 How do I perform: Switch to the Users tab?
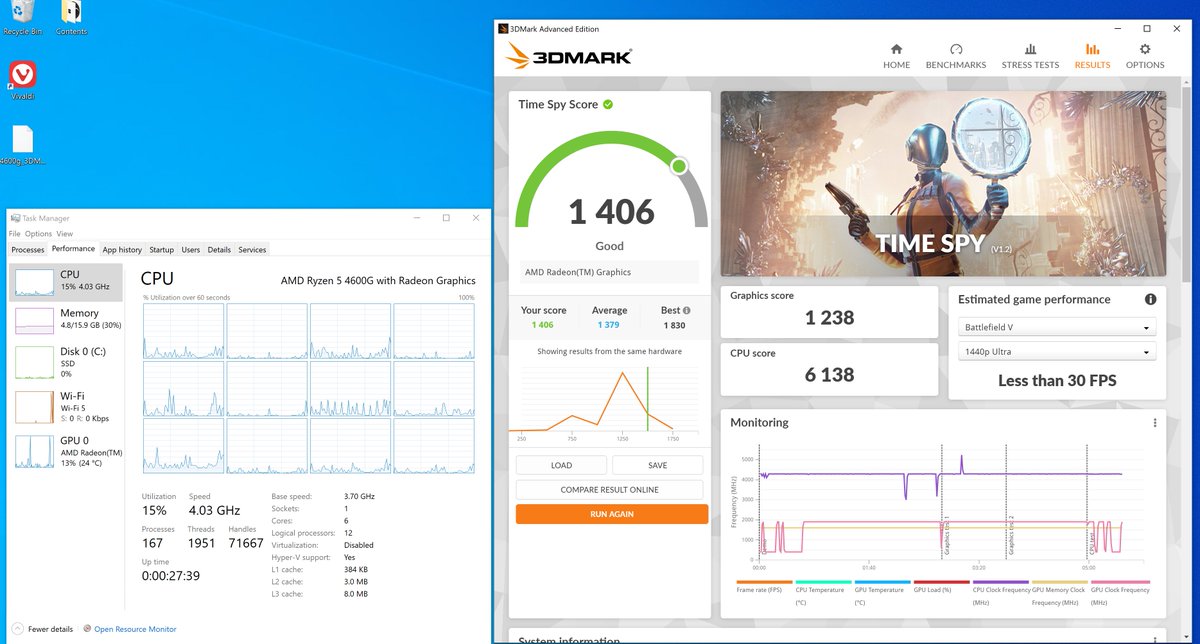[191, 250]
